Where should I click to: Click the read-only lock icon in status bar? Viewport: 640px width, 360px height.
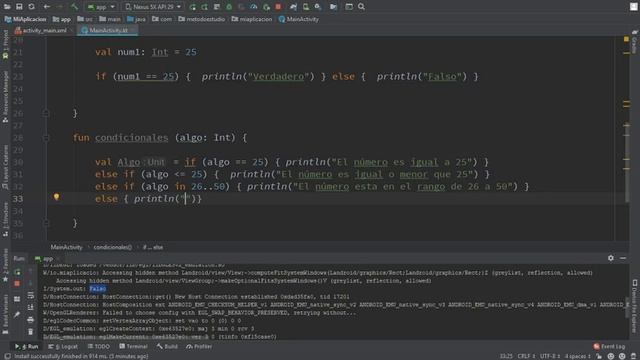tap(599, 356)
